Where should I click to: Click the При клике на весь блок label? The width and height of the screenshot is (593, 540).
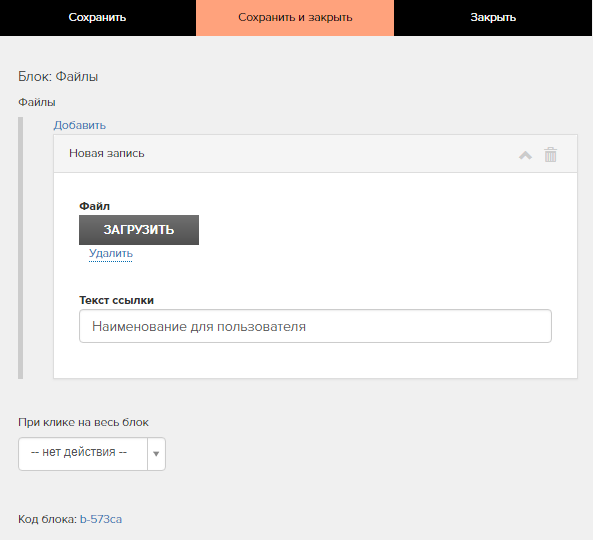[83, 422]
